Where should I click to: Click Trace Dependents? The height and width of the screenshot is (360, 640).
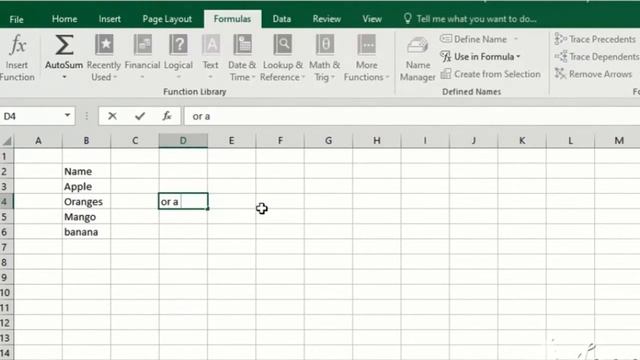pyautogui.click(x=597, y=57)
